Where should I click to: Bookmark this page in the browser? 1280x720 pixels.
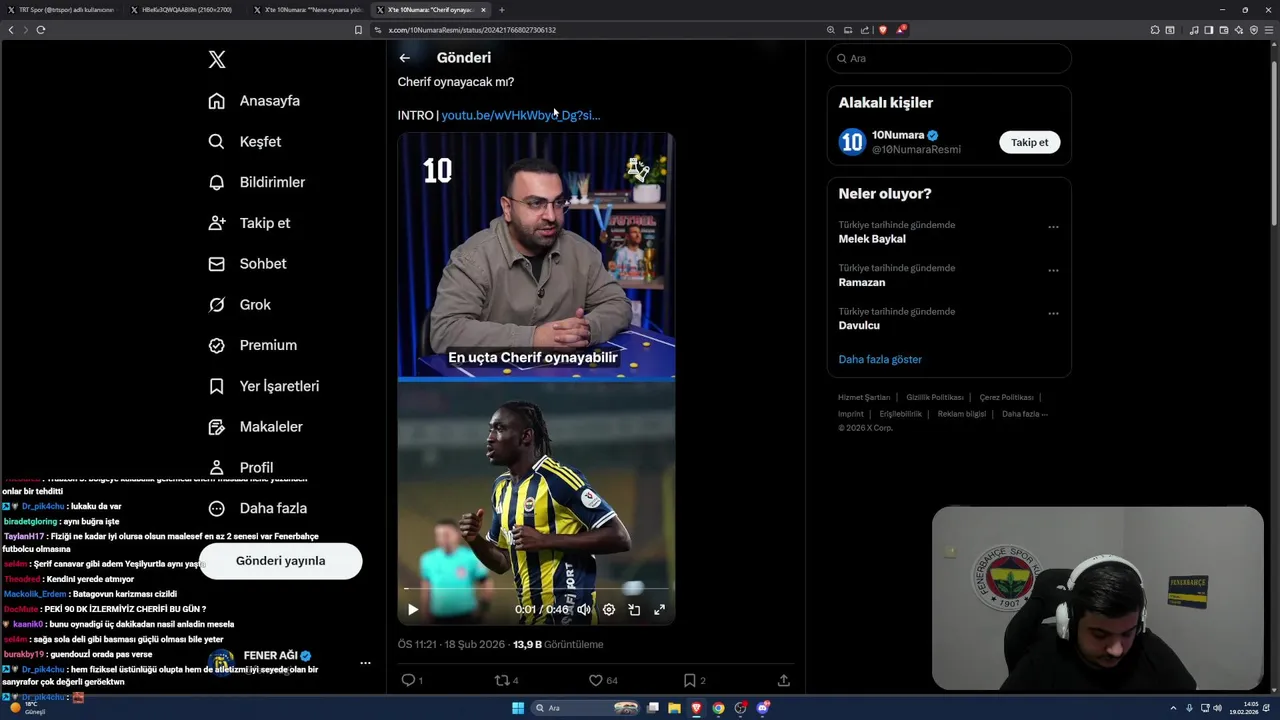coord(358,30)
